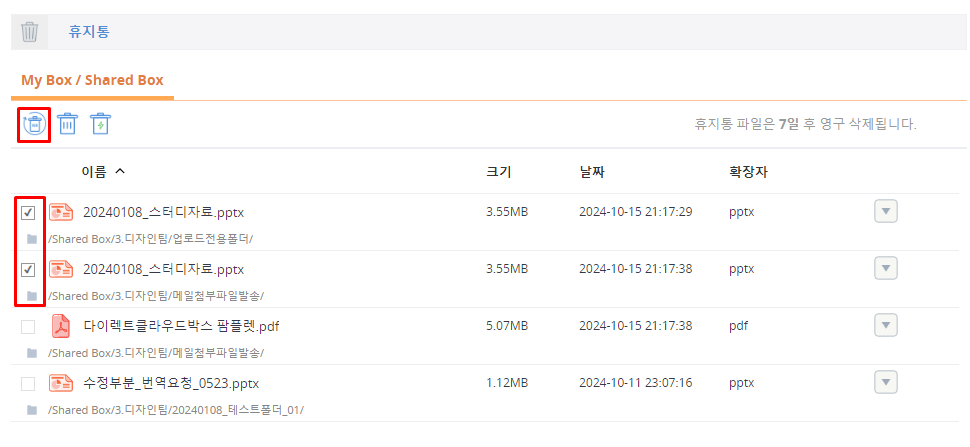Viewport: 970px width, 447px height.
Task: Expand the options dropdown for 수정부분_번역요청_0523.pptx
Action: (885, 382)
